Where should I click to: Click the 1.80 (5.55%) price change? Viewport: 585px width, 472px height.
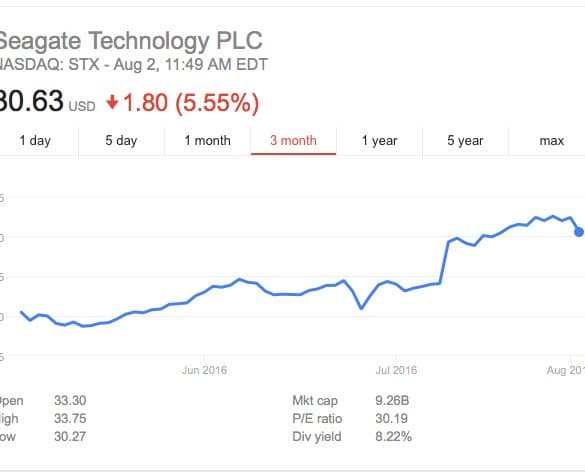[x=191, y=103]
